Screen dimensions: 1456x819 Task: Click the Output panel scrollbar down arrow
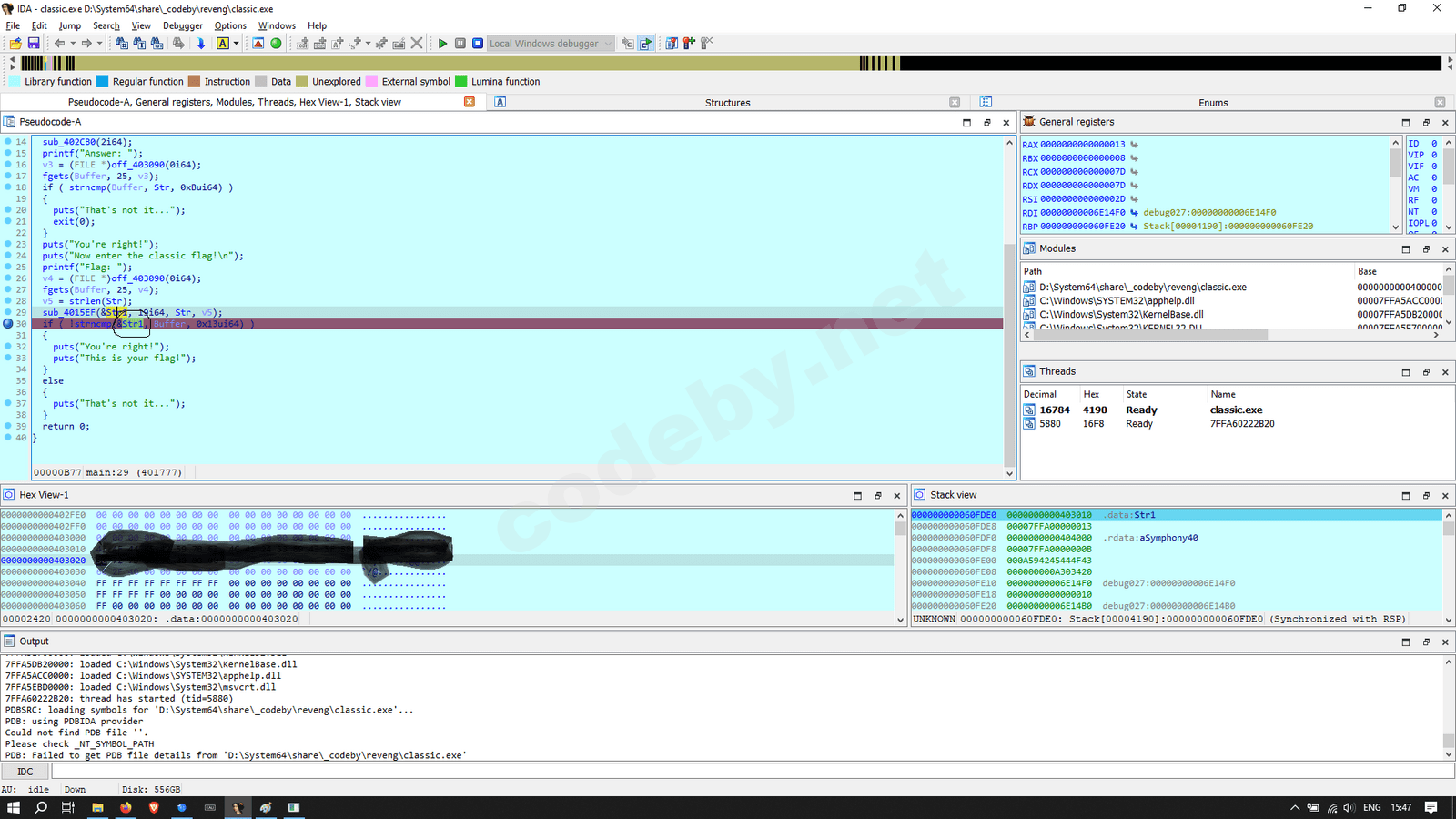coord(1449,754)
